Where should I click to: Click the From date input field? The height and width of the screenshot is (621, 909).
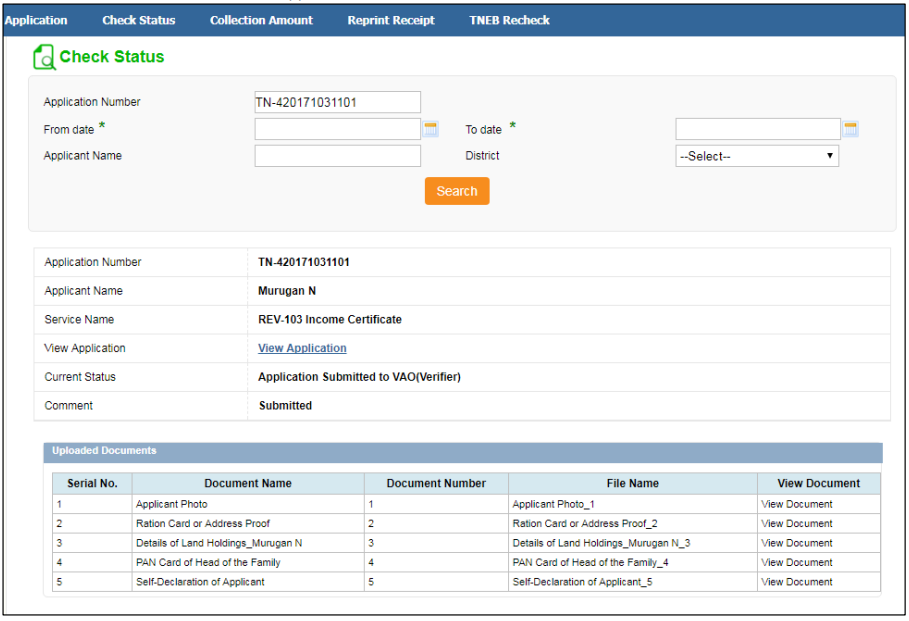[x=337, y=129]
